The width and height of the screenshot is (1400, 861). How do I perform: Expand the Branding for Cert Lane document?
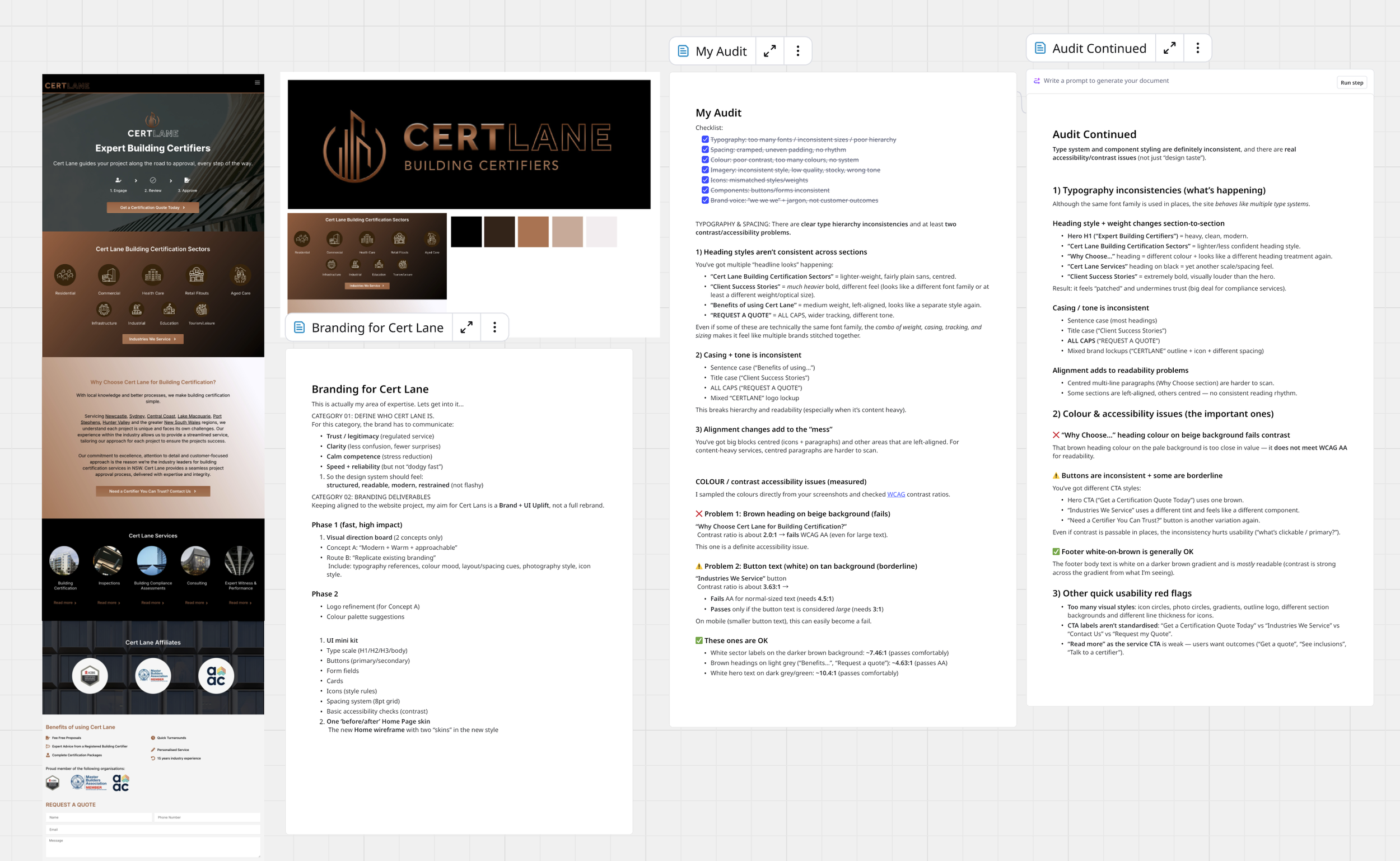coord(466,327)
